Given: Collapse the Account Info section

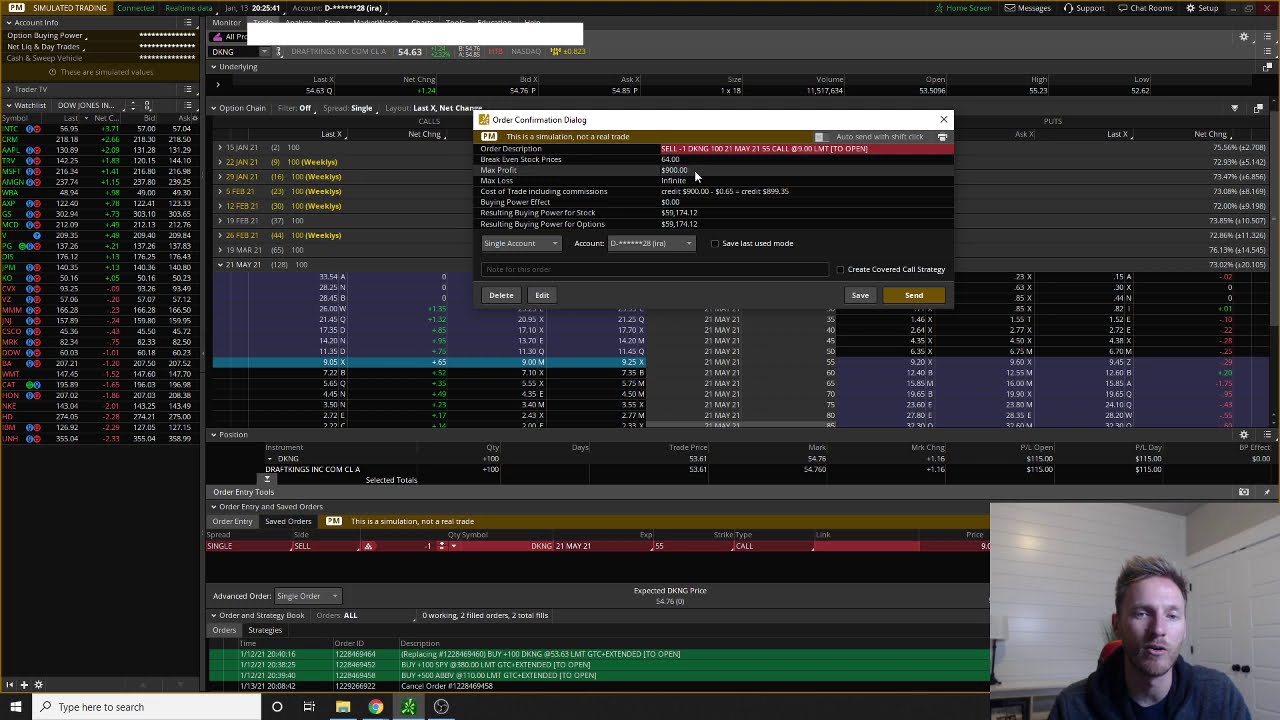Looking at the screenshot, I should pos(8,22).
